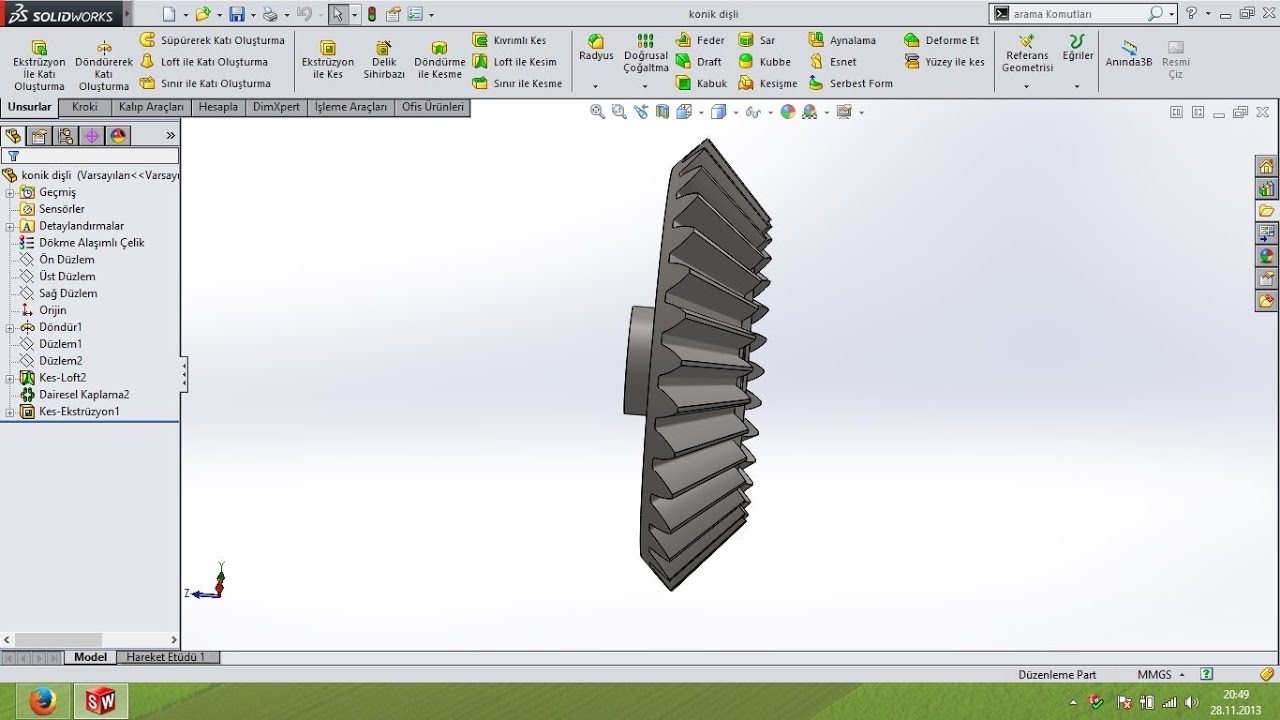Switch to the Kalıp Araçları tab

(151, 107)
